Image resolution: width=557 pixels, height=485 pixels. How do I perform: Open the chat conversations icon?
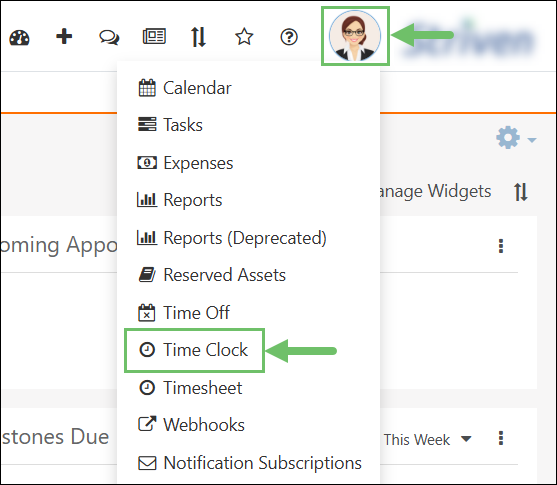(x=109, y=37)
